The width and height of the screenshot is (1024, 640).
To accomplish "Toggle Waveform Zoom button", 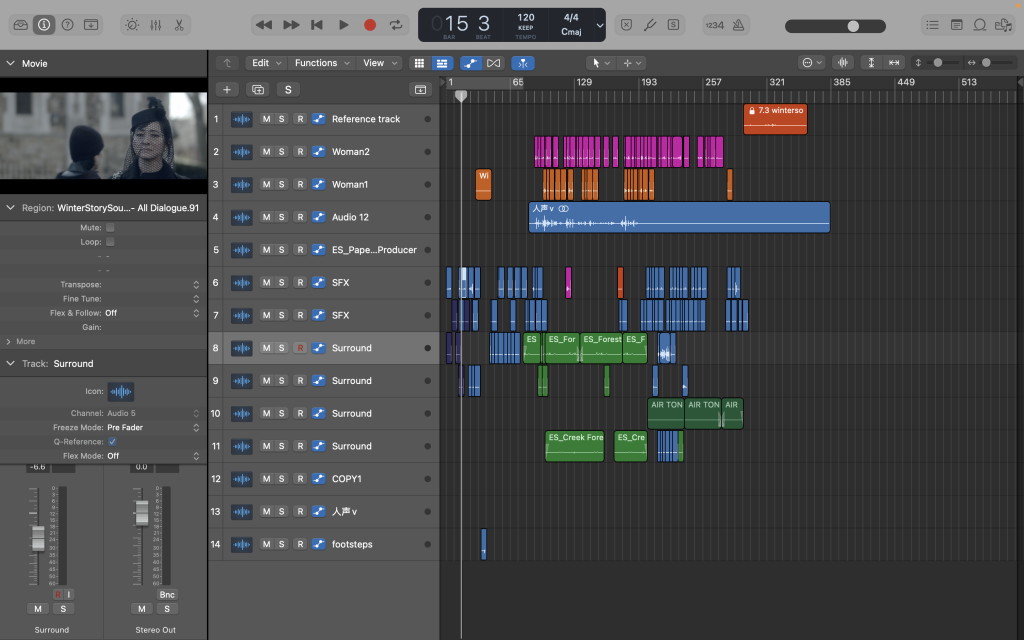I will (843, 63).
